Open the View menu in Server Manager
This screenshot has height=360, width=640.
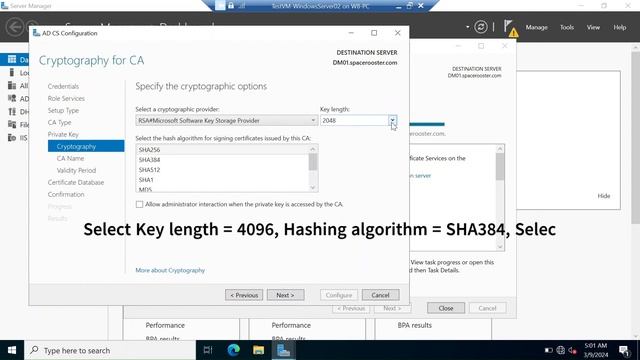[593, 27]
